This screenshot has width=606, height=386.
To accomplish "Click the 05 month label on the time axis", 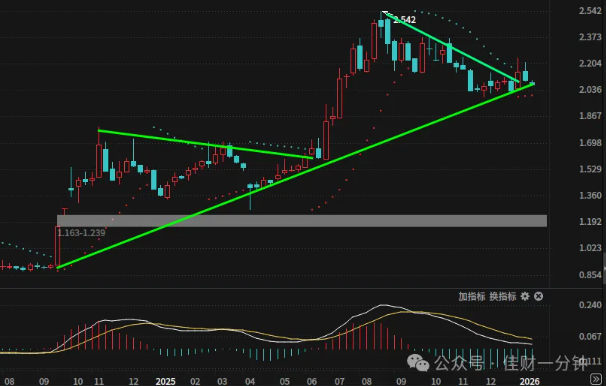I will coord(284,381).
